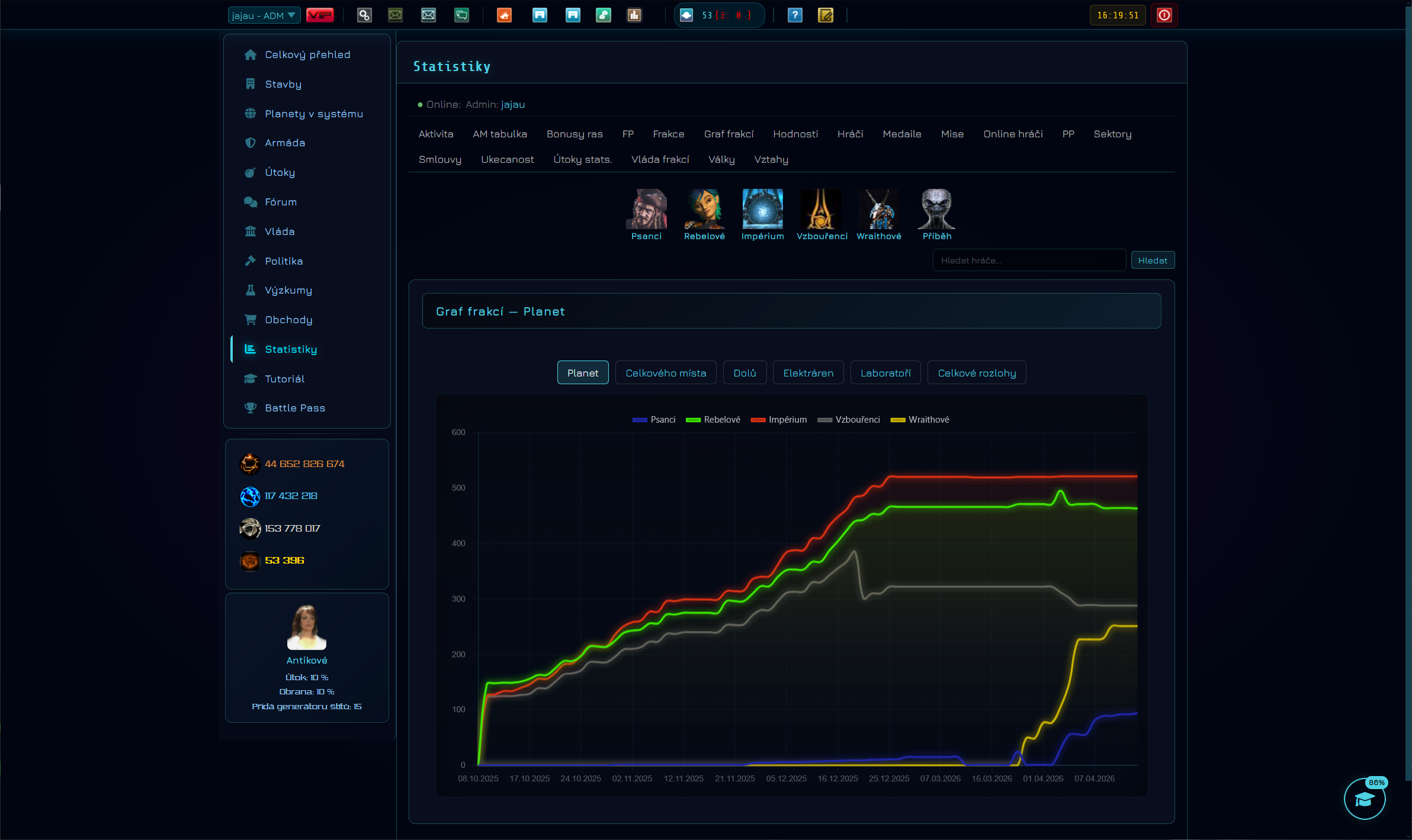Toggle Impérium series in chart legend
Image resolution: width=1412 pixels, height=840 pixels.
point(778,420)
